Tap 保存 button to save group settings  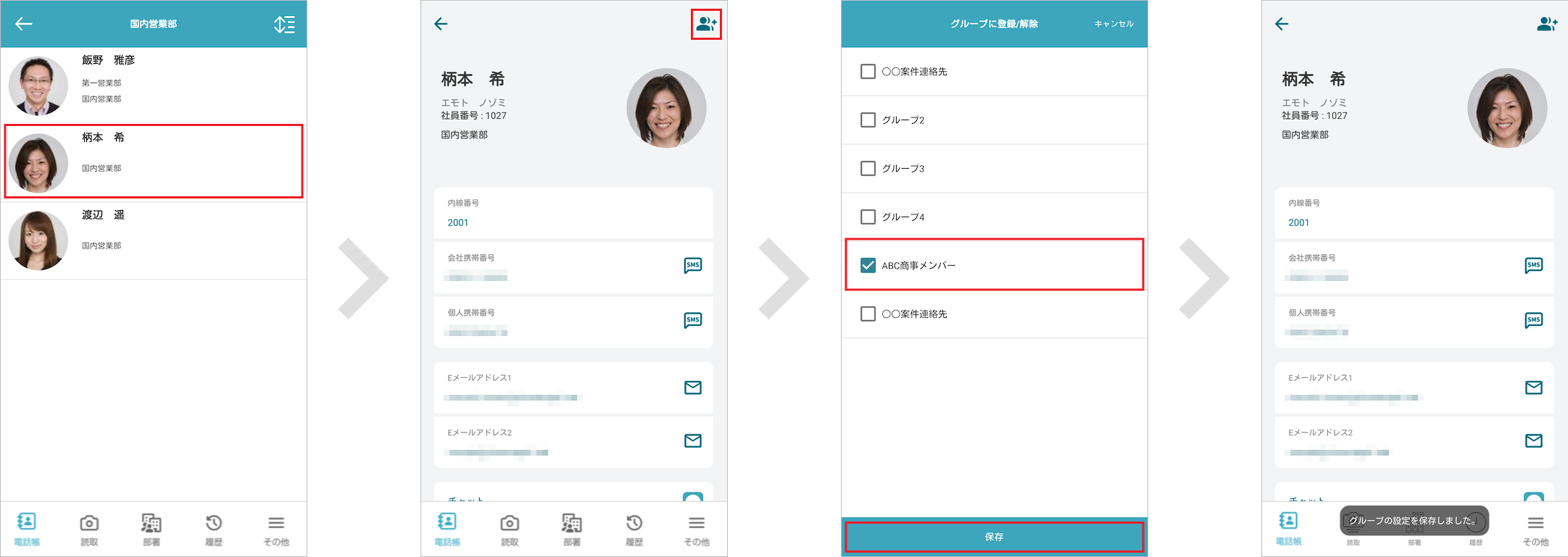(995, 537)
